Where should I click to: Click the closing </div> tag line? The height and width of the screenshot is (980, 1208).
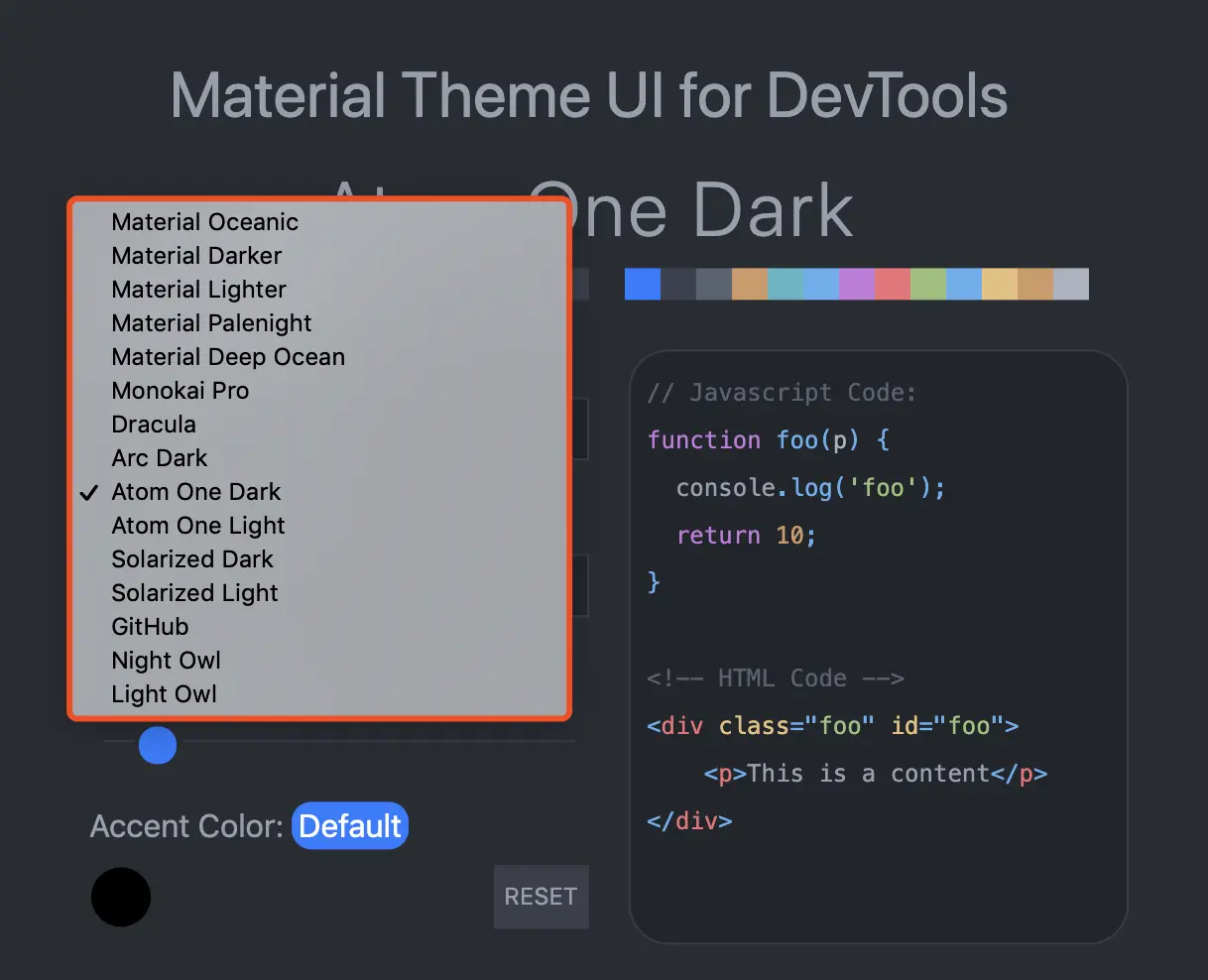[x=689, y=821]
